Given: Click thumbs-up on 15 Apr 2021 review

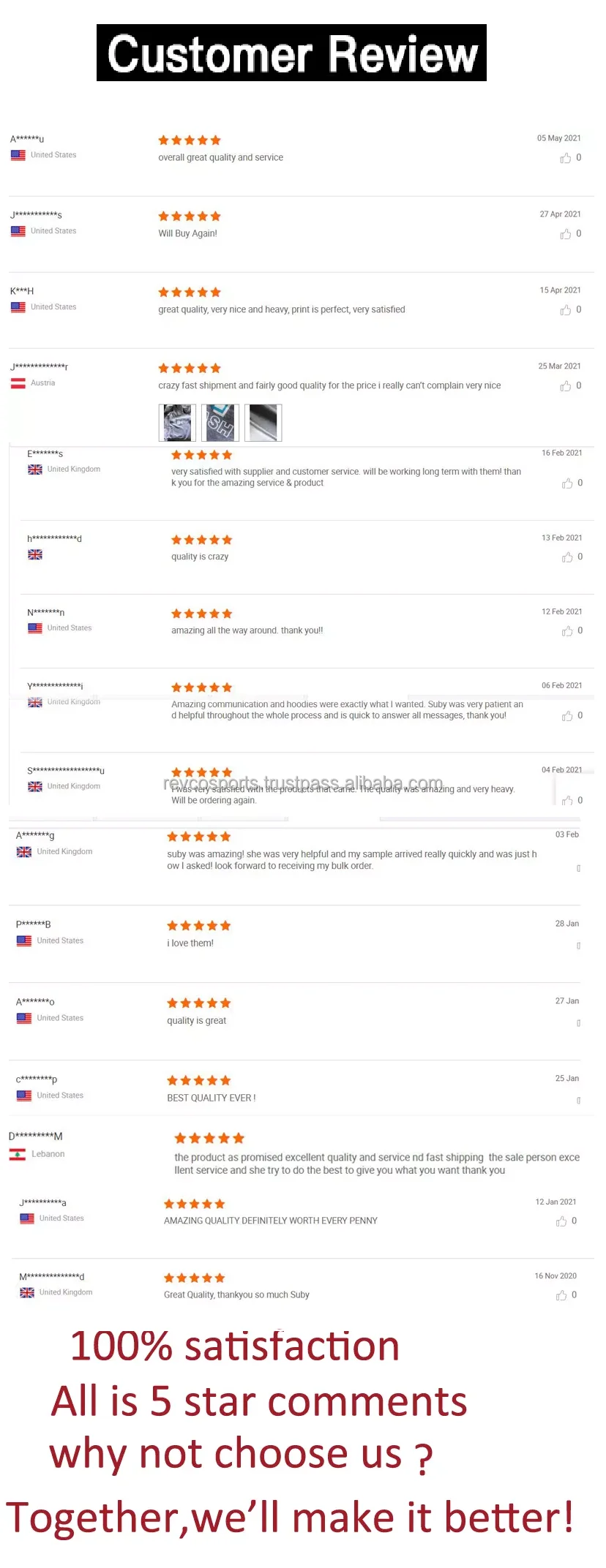Looking at the screenshot, I should [565, 310].
